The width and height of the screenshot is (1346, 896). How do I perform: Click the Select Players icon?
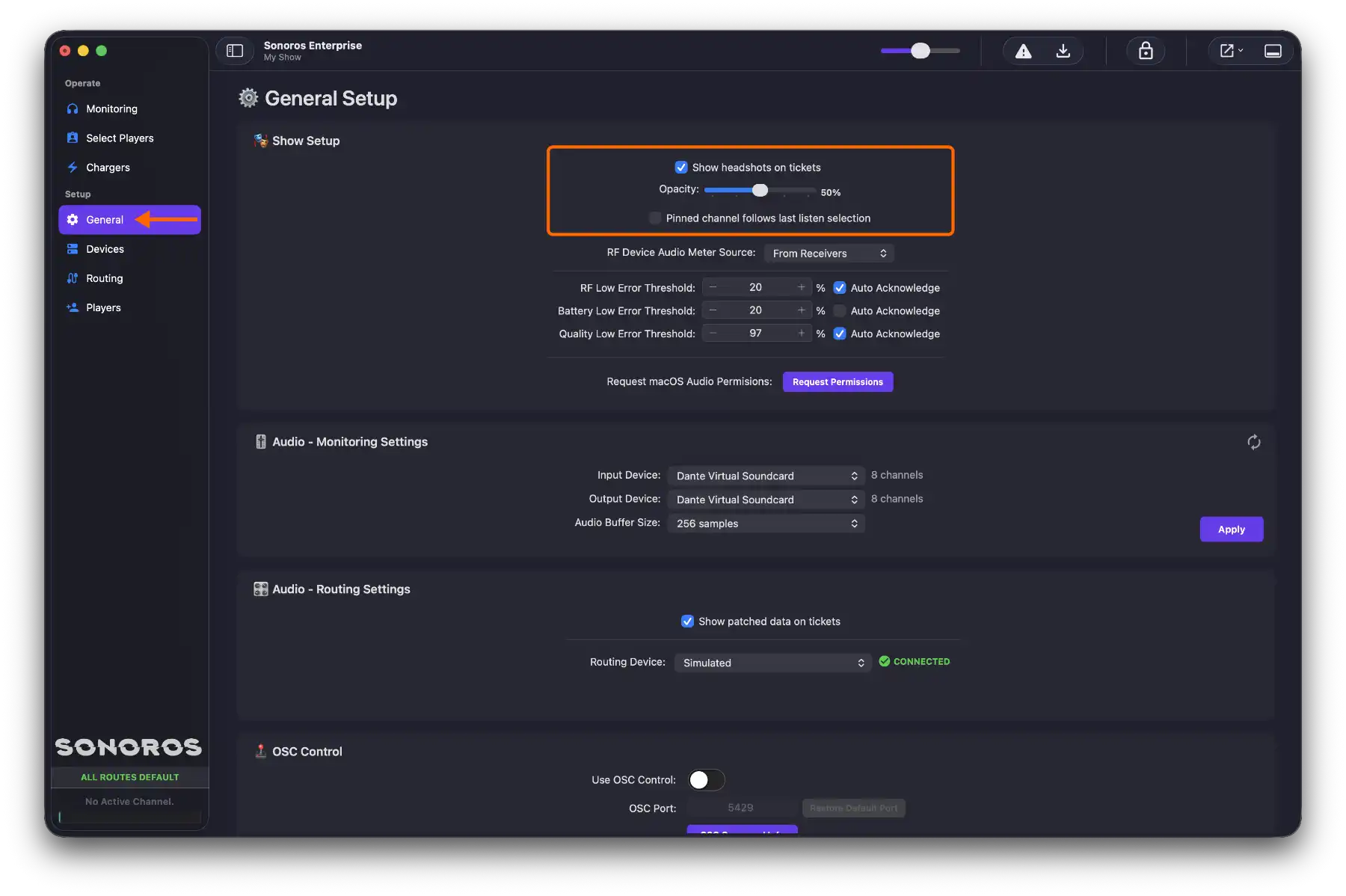tap(73, 138)
